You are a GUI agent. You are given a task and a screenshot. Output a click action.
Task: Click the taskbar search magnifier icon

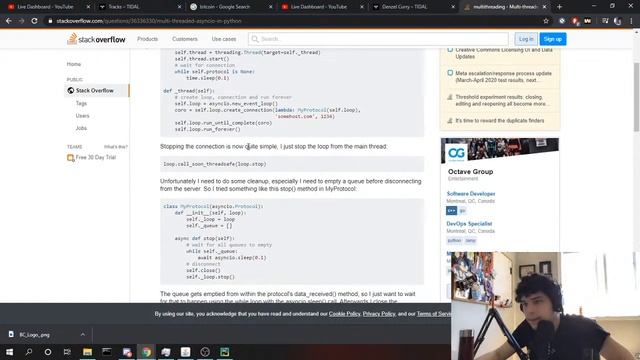29,351
